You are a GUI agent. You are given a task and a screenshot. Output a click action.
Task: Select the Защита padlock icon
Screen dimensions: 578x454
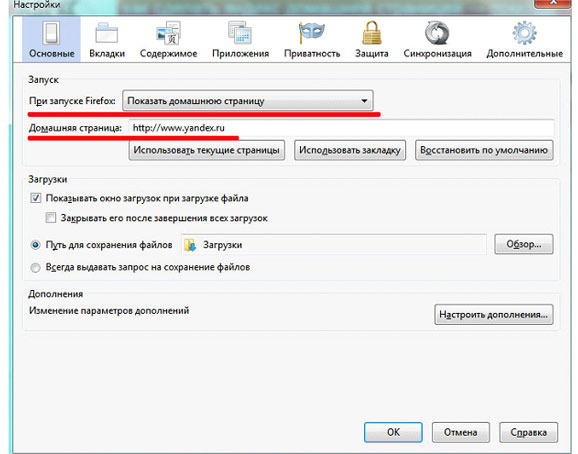pos(372,33)
